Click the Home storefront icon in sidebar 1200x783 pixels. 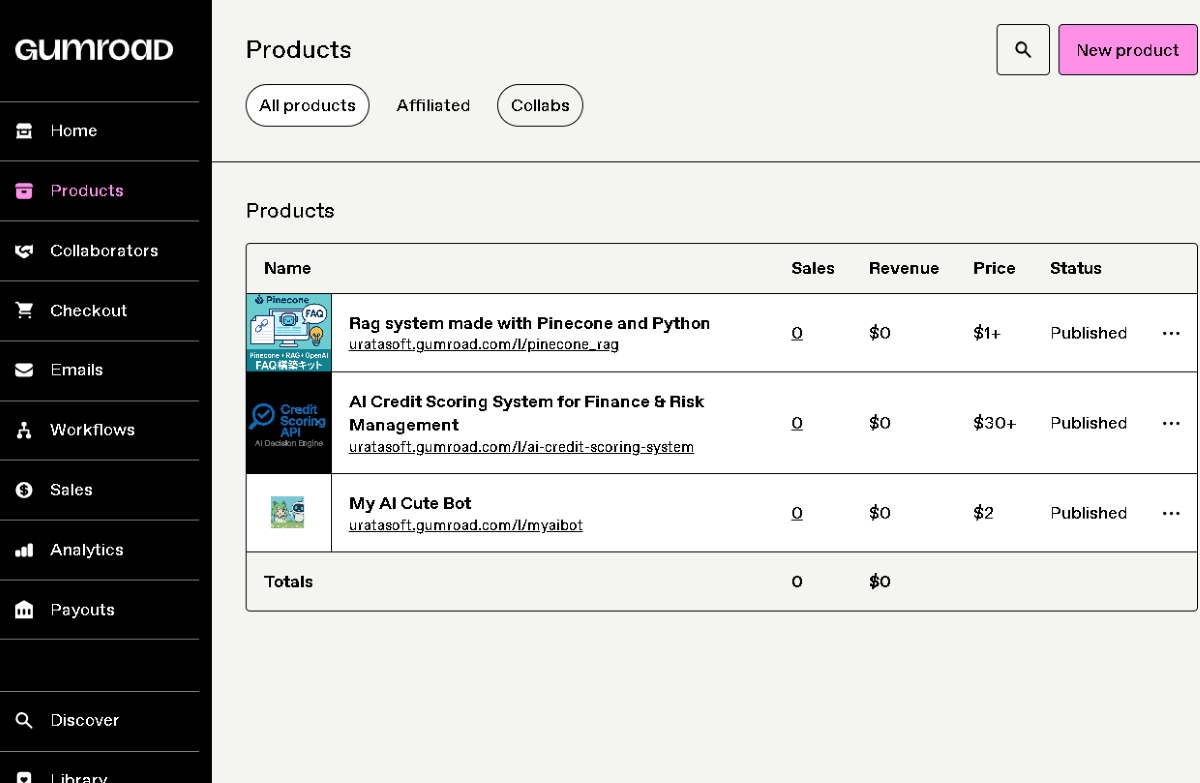pos(25,131)
